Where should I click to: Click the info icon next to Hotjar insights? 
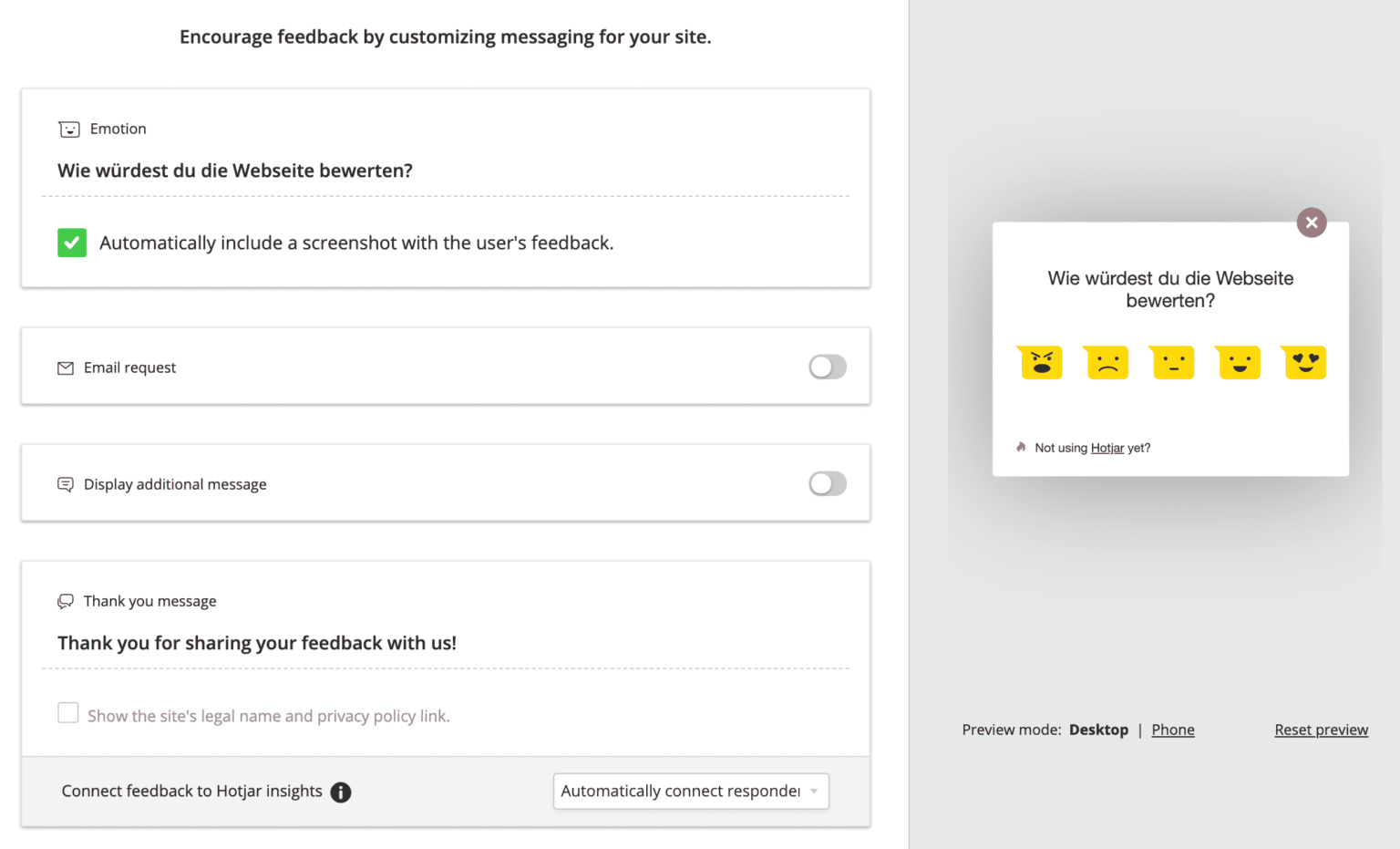tap(340, 792)
